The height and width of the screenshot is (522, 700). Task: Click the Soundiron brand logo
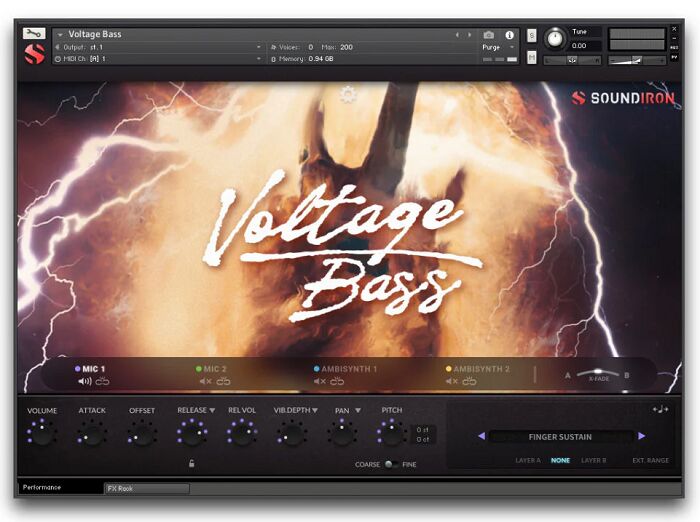623,98
